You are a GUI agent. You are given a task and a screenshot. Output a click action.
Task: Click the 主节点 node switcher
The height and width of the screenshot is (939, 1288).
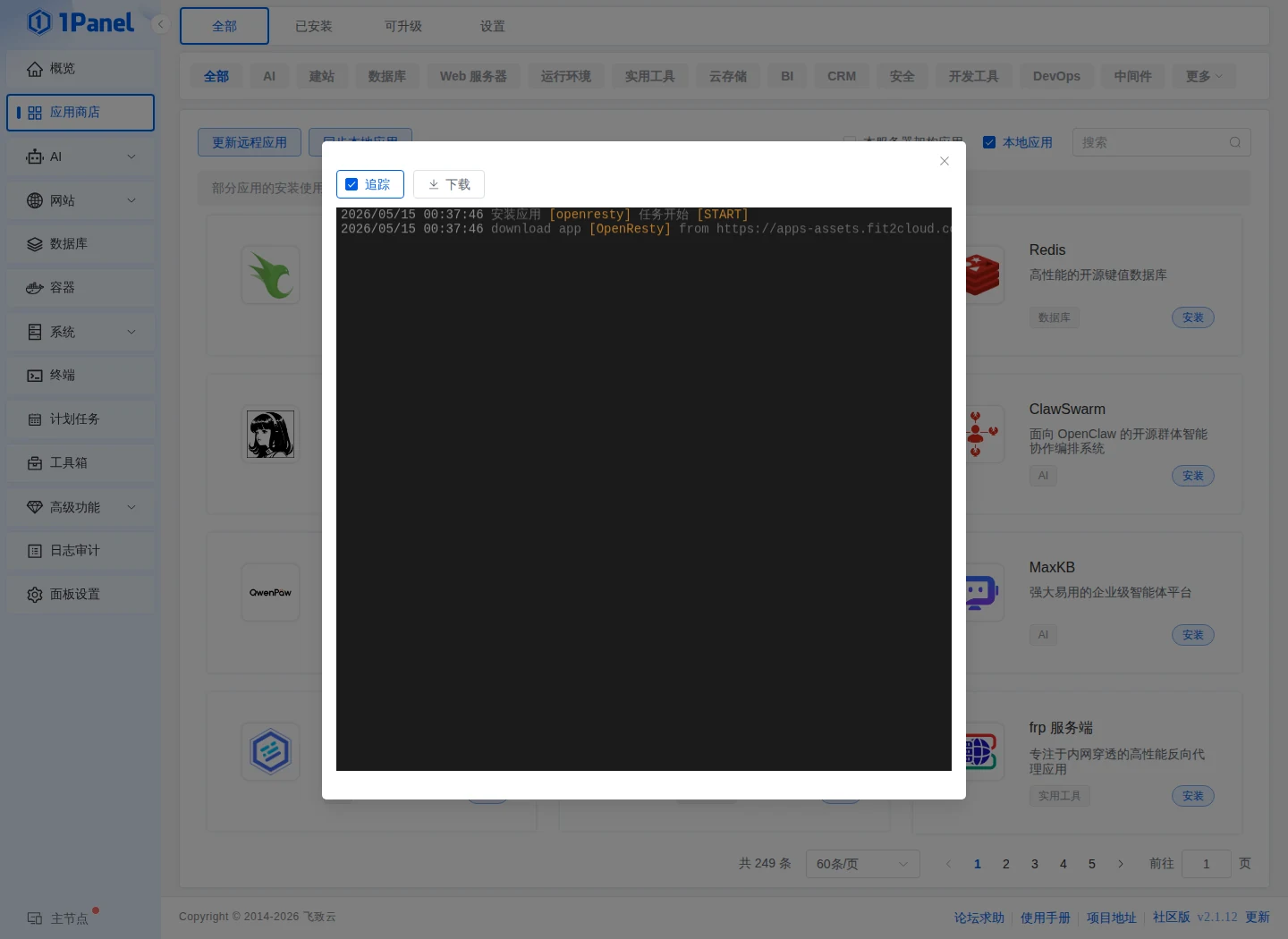click(x=58, y=918)
